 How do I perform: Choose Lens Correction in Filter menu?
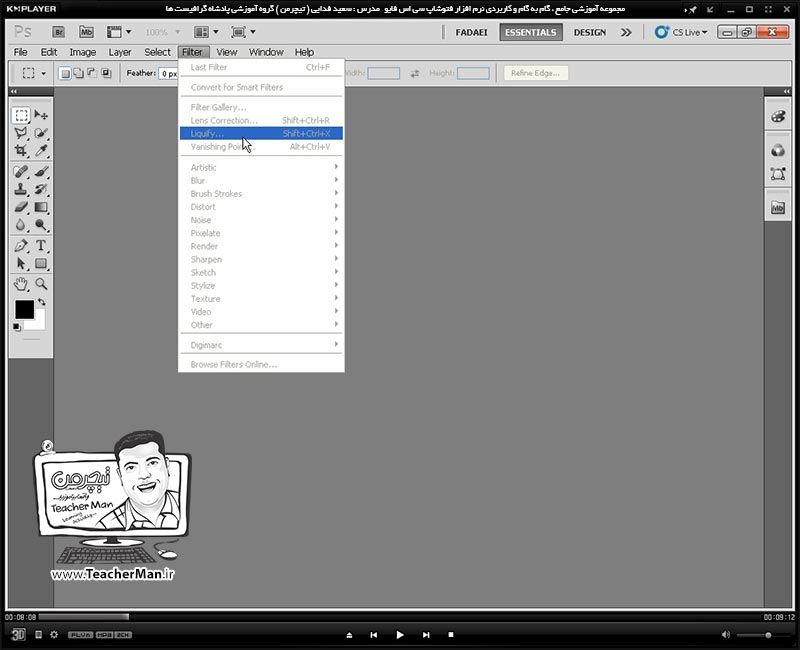[261, 120]
